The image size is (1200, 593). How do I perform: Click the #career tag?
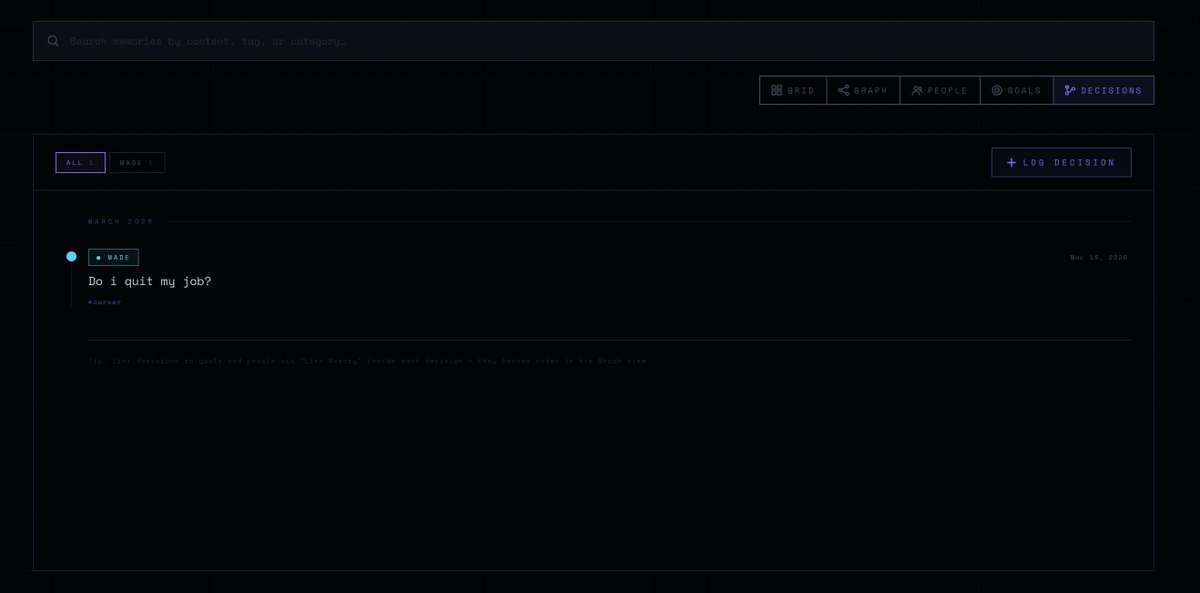click(x=105, y=302)
